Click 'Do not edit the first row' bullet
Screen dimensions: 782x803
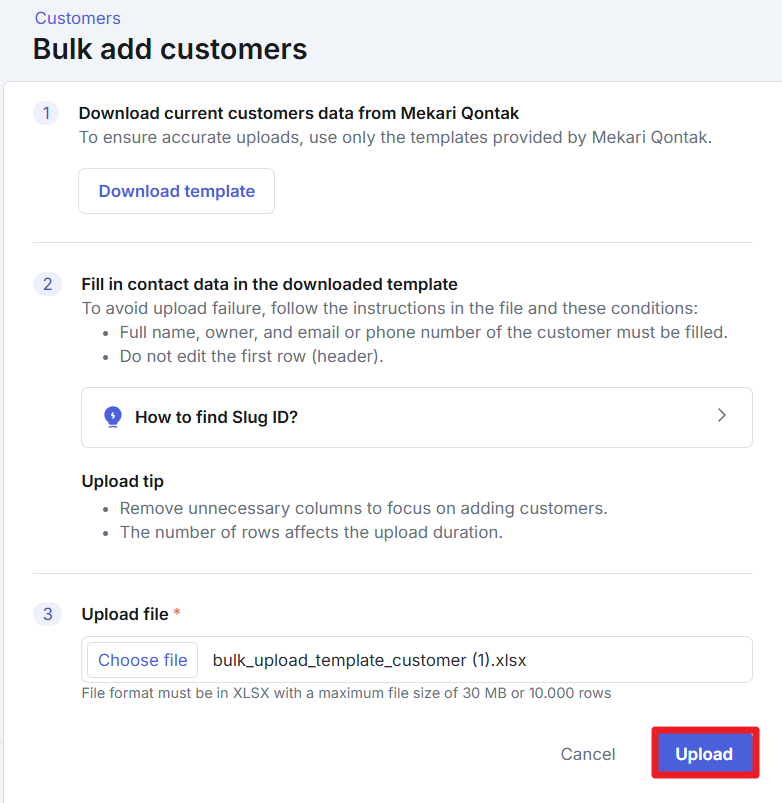(251, 355)
